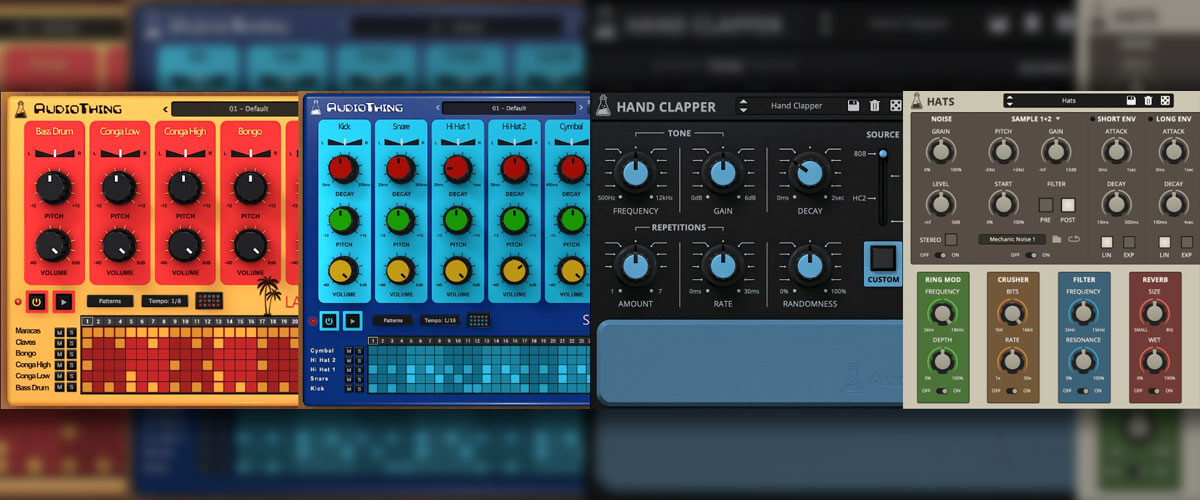
Task: Click the loop icon beside Mechanic Noise 1
Action: [1075, 240]
